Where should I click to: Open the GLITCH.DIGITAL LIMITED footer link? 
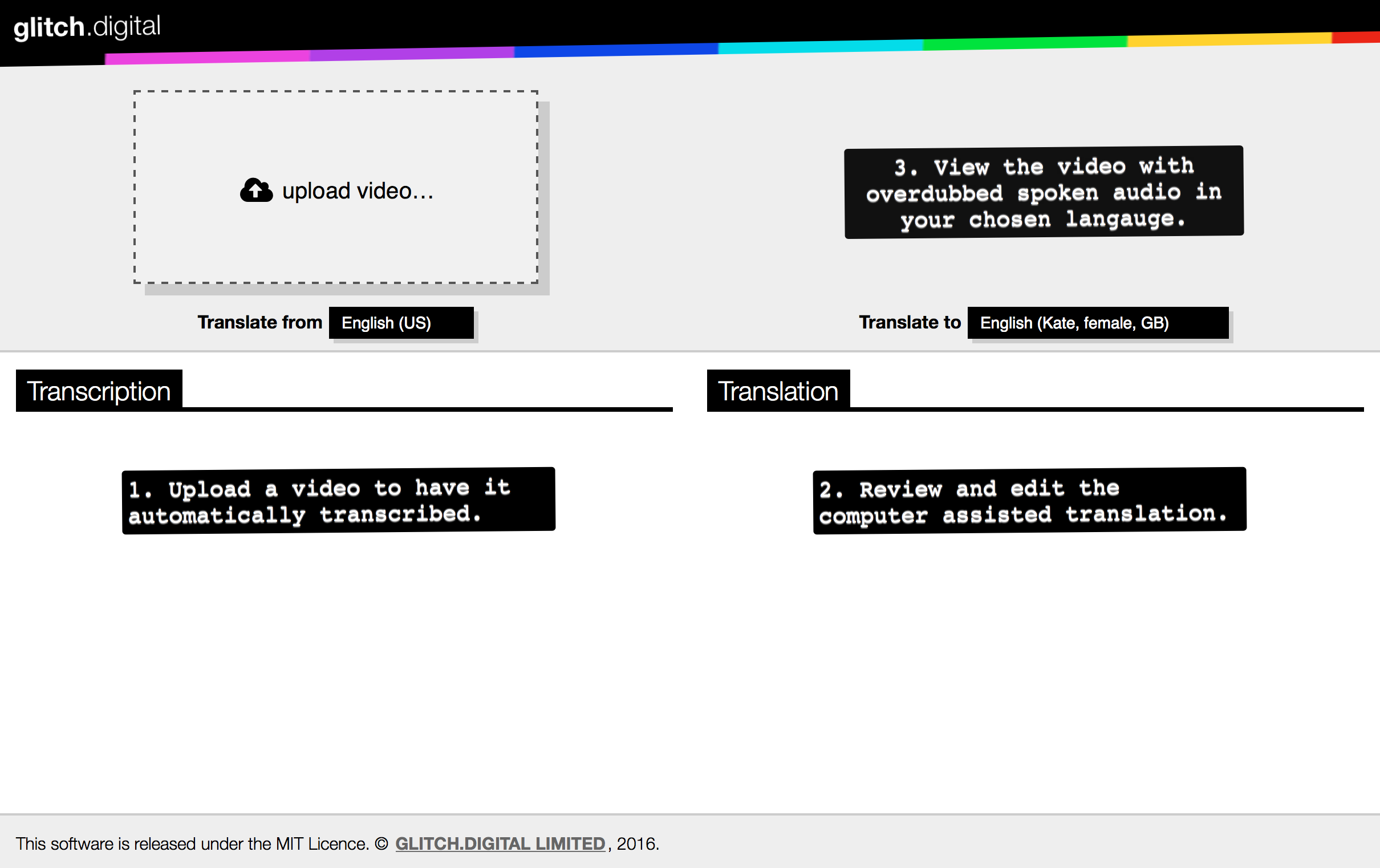[500, 843]
